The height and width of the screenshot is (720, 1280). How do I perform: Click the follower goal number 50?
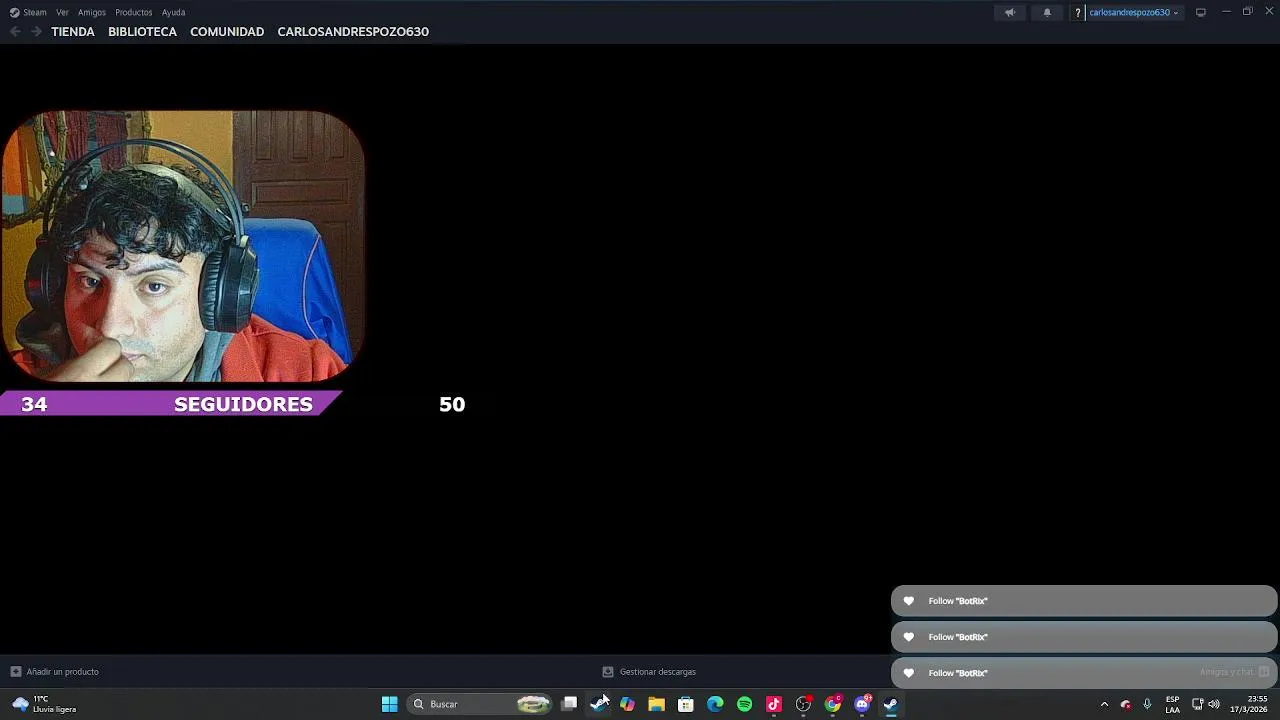[x=452, y=404]
